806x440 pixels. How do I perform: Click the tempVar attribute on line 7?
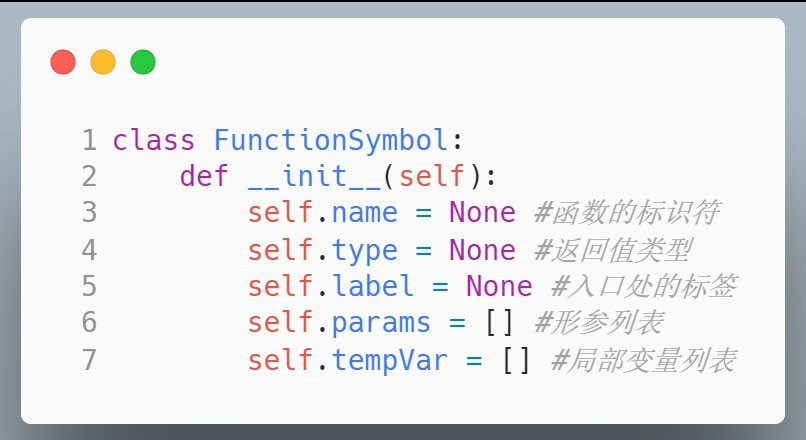click(x=390, y=360)
